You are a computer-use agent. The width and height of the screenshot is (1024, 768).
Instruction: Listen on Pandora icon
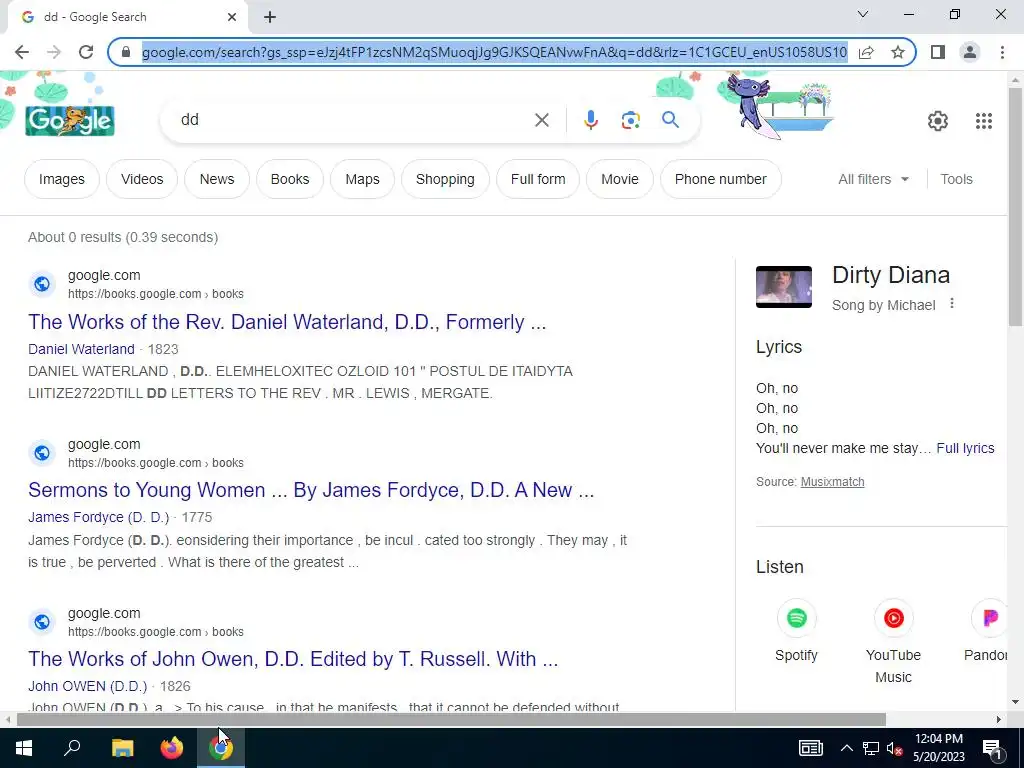click(990, 618)
